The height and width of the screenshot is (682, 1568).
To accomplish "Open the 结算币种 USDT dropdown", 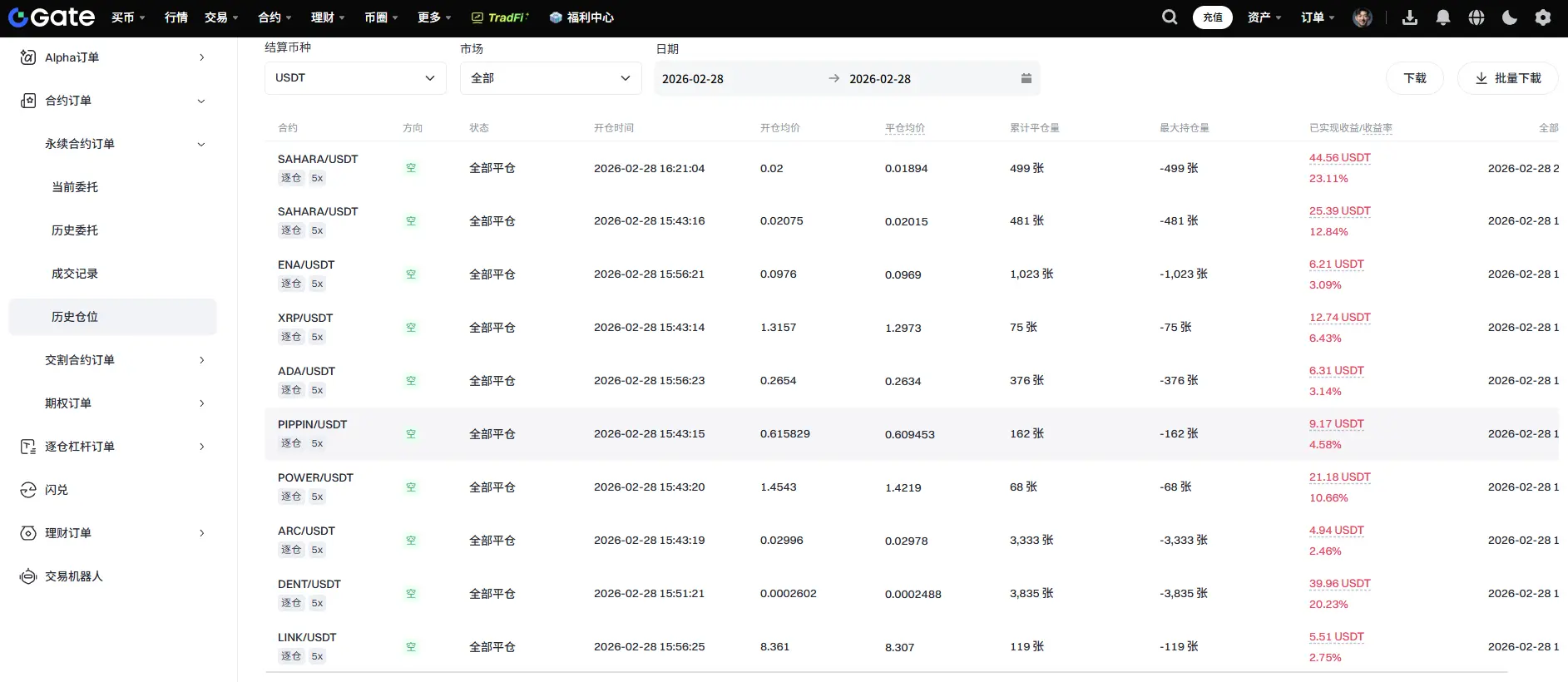I will (x=355, y=78).
